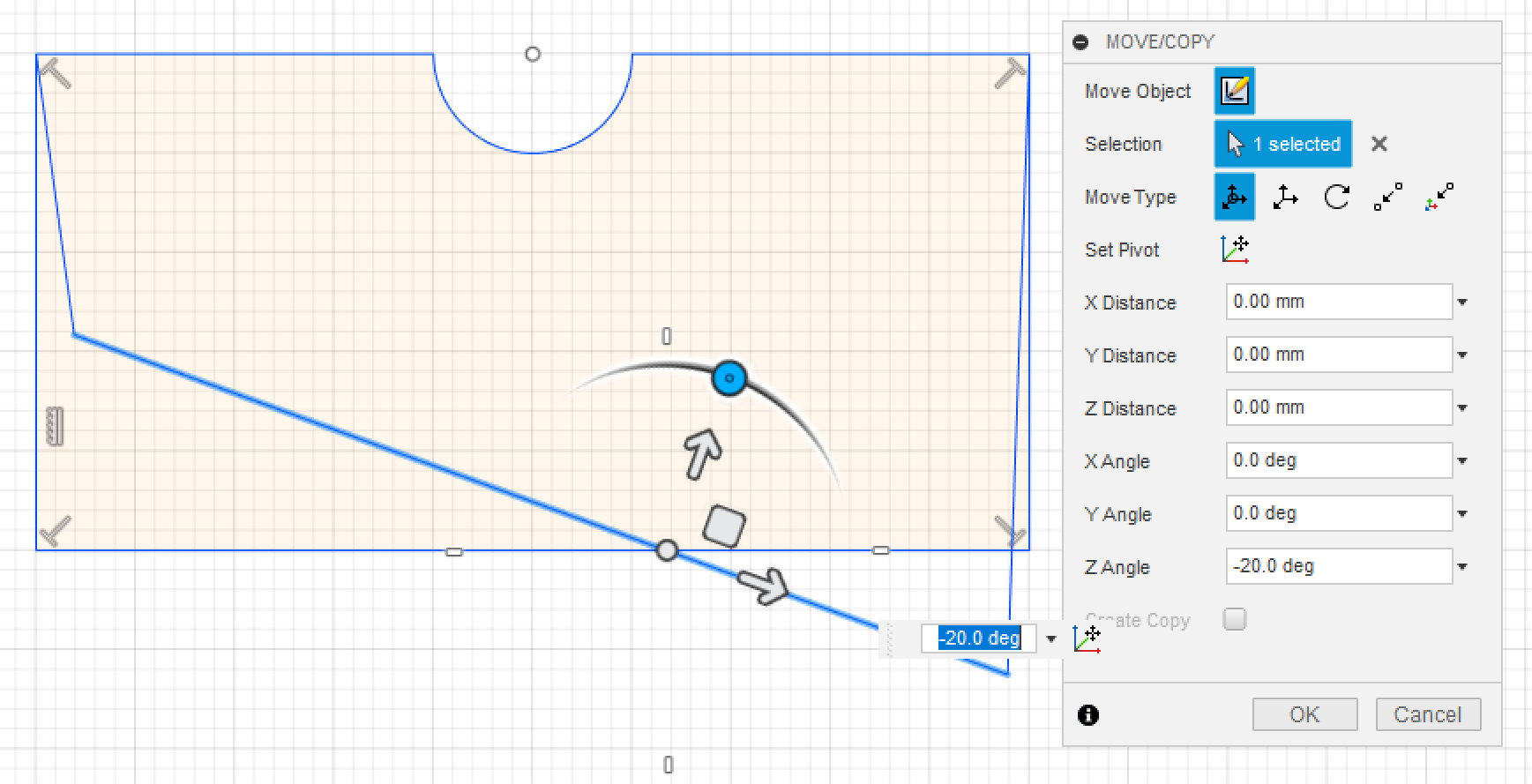Select Point to Point move type

1387,197
